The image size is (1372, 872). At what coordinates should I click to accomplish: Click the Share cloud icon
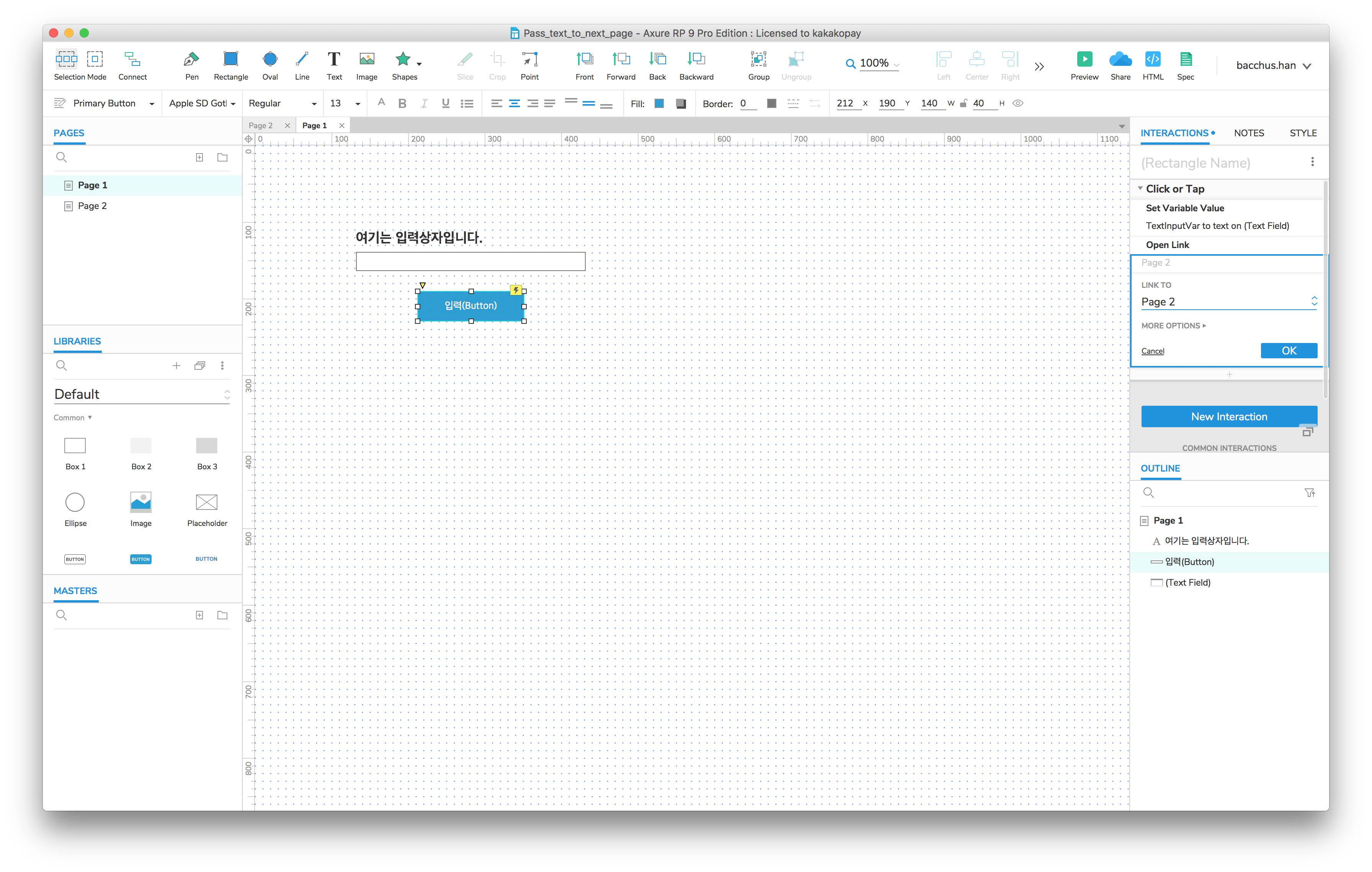click(1120, 59)
